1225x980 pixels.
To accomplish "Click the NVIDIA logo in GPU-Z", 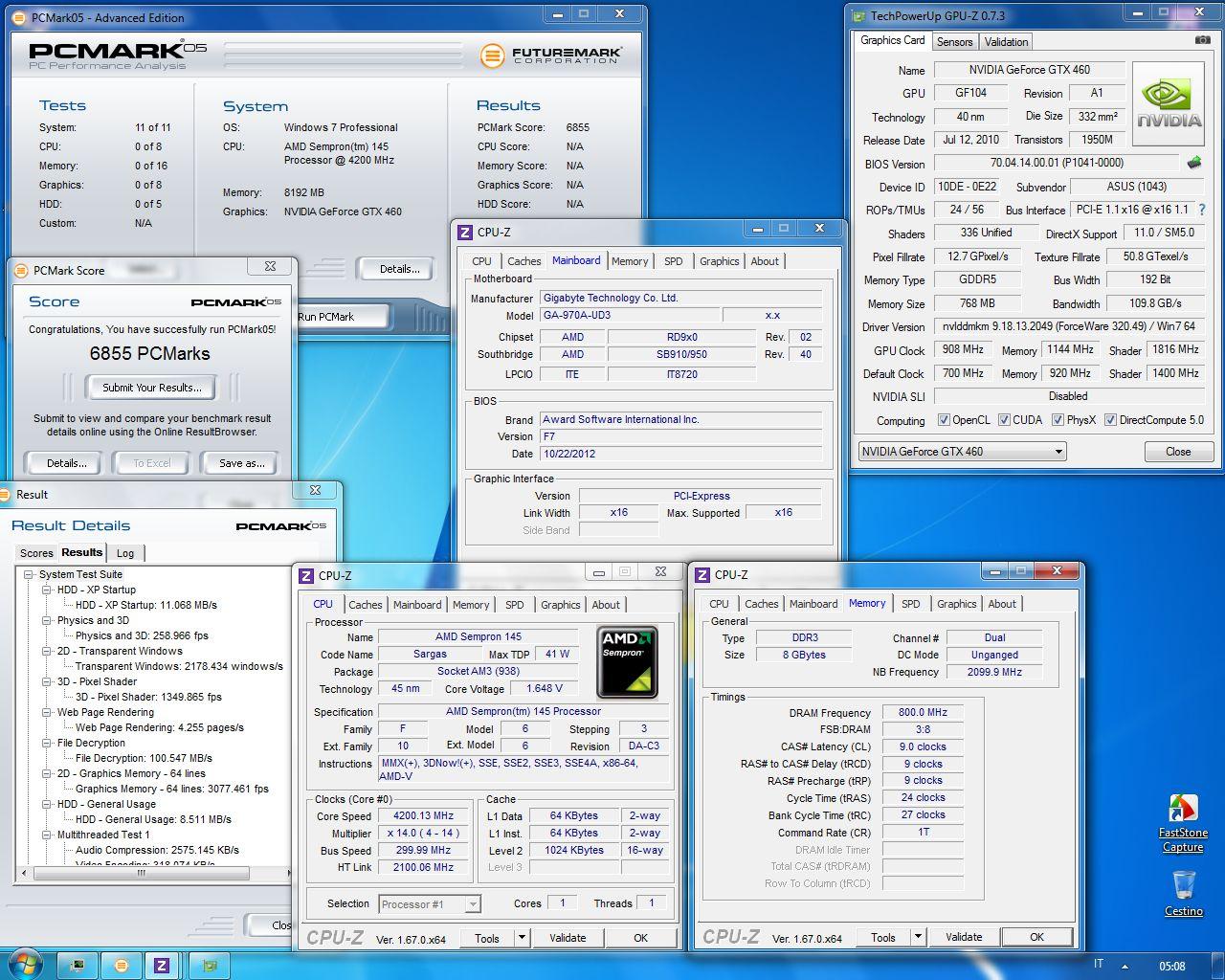I will tap(1168, 104).
